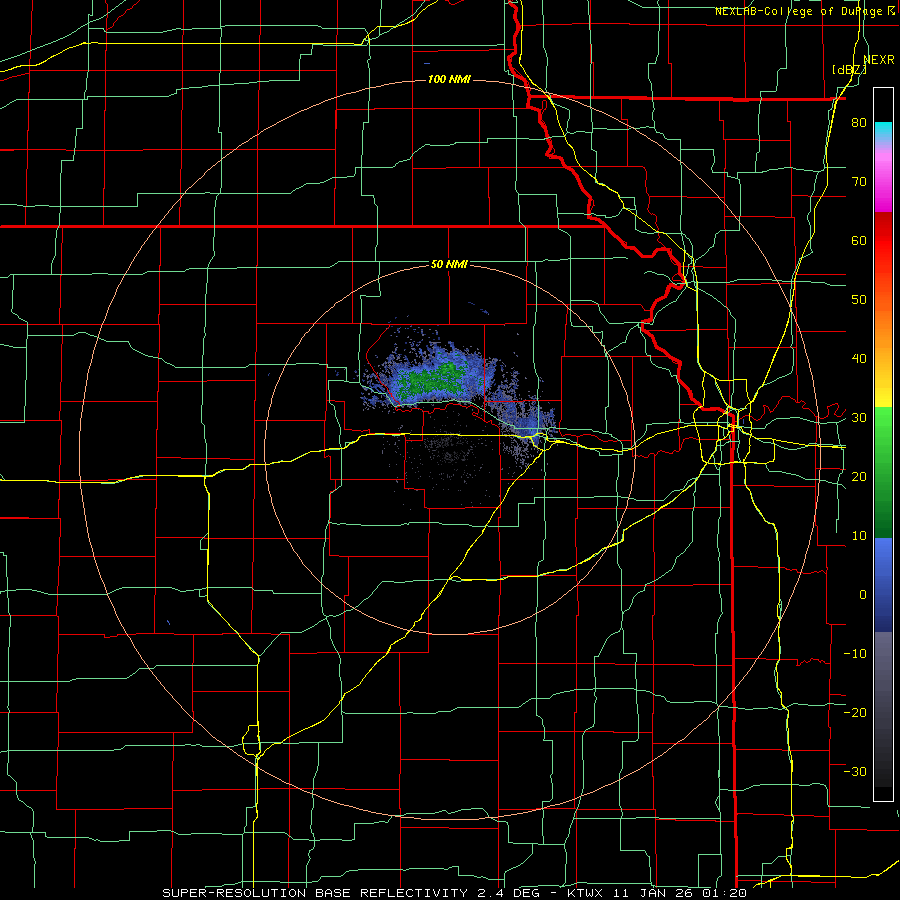
Task: Click the 50 dBZ scale value
Action: (859, 300)
